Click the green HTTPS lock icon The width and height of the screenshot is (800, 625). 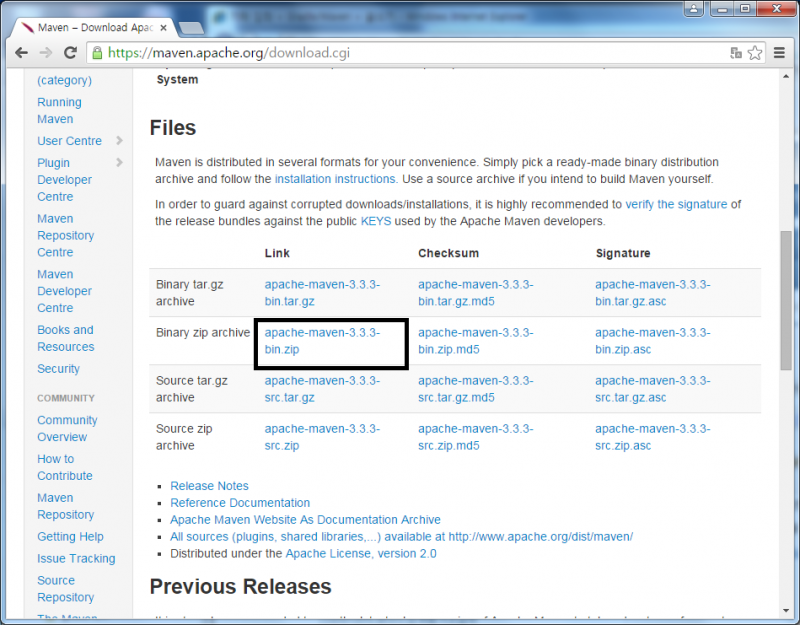pos(97,53)
